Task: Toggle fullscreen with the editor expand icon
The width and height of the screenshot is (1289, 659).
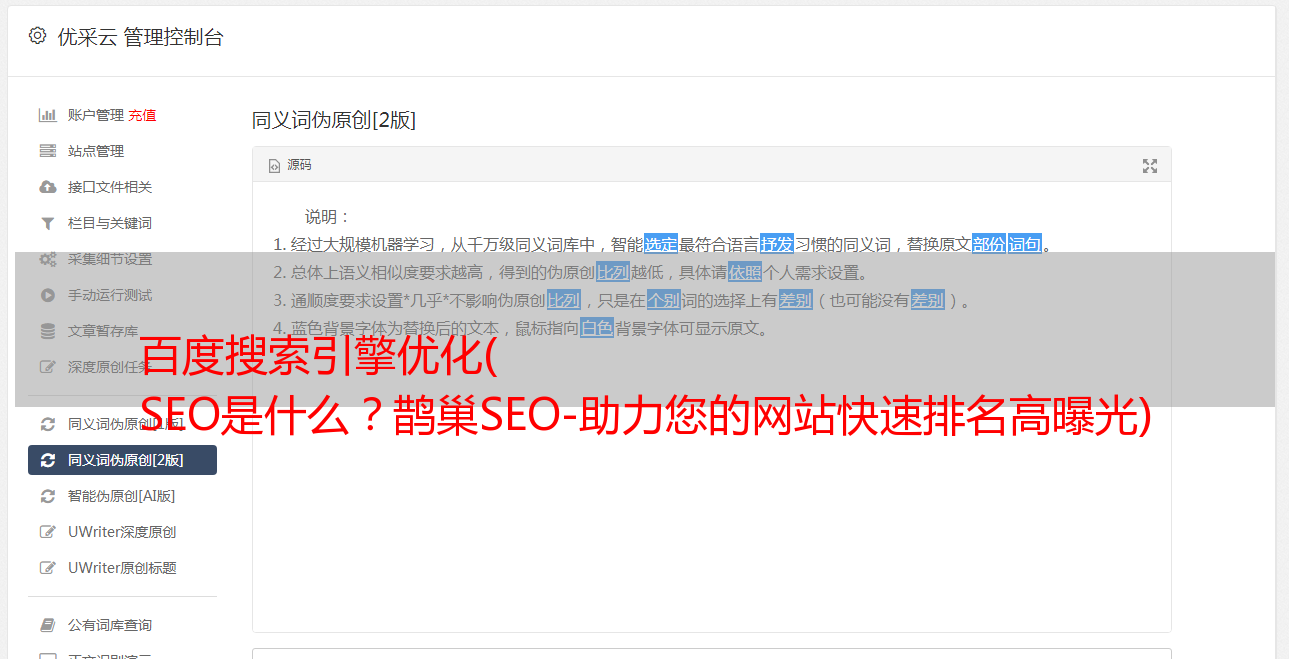Action: tap(1150, 166)
